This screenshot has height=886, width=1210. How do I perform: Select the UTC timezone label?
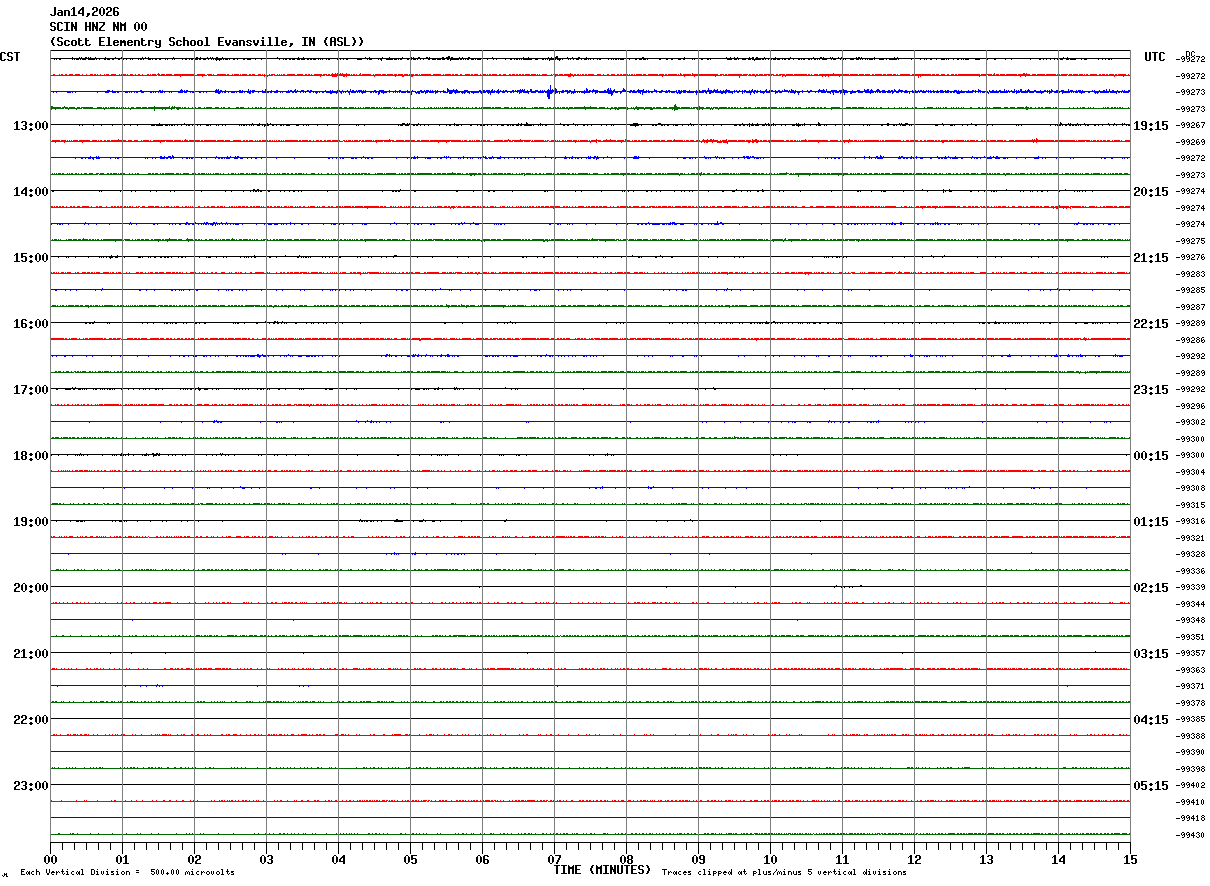coord(1155,57)
